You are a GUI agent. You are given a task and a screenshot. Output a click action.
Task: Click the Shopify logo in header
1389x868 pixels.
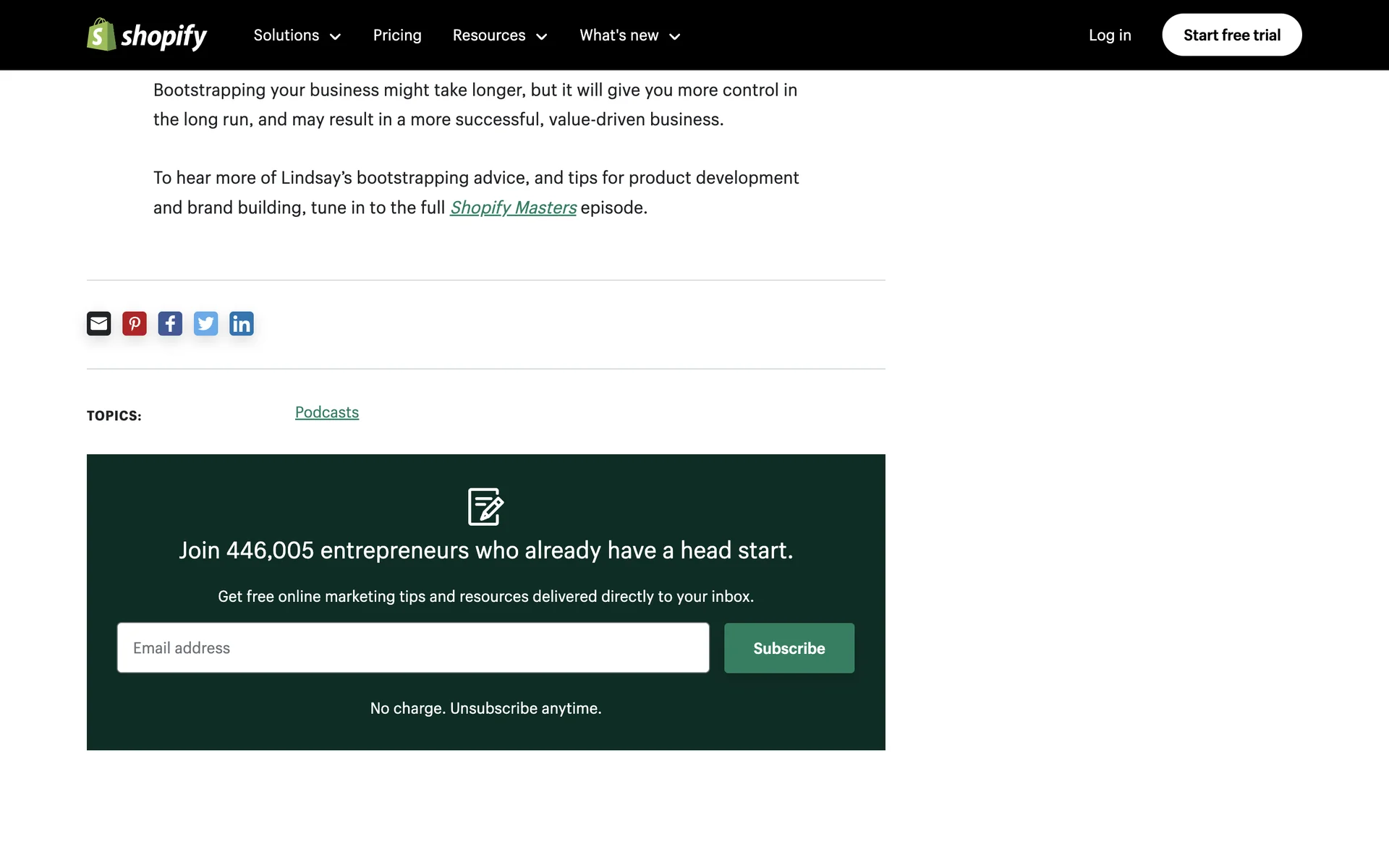pyautogui.click(x=147, y=35)
